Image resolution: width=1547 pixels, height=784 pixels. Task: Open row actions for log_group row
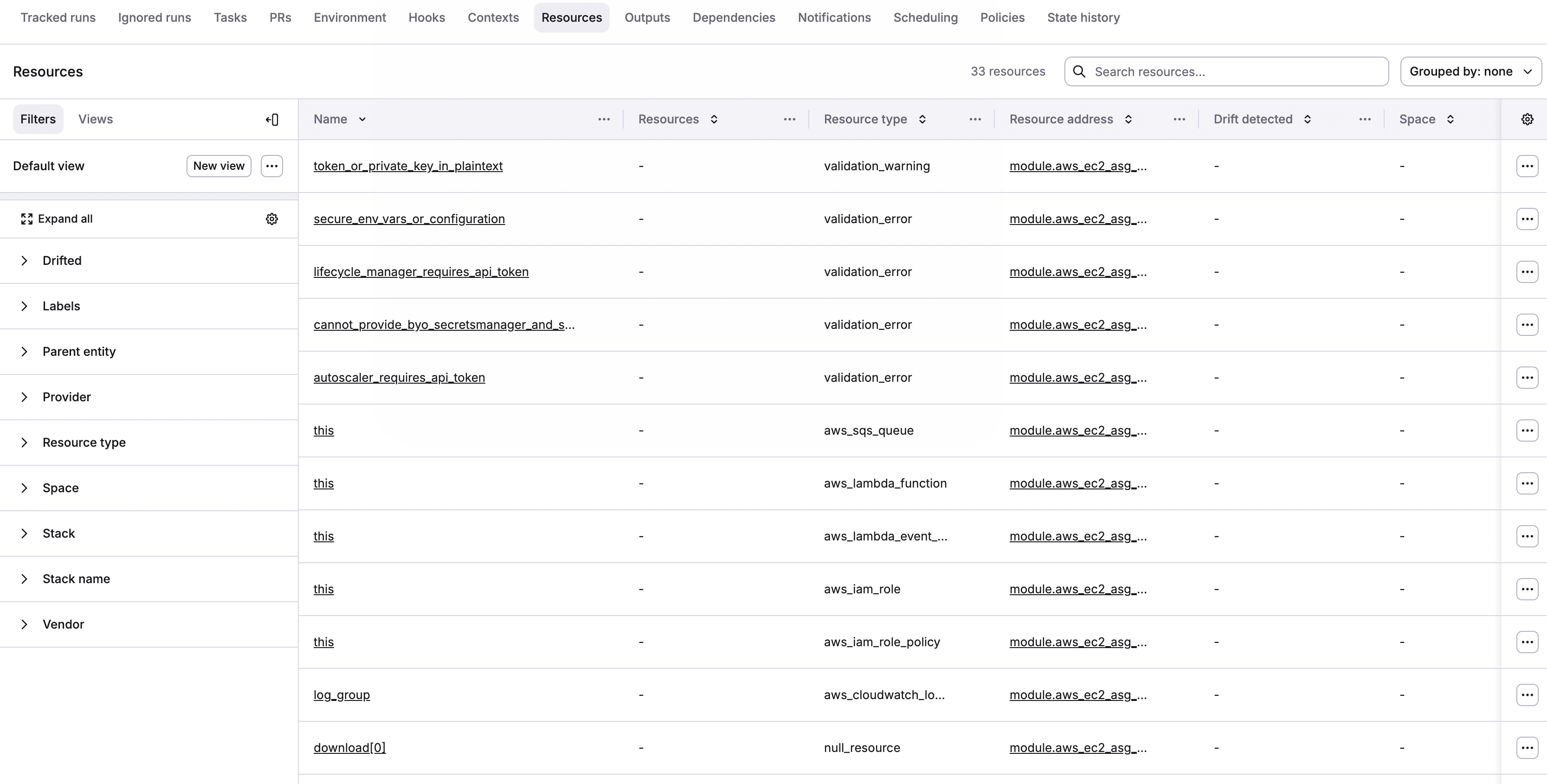(1527, 694)
